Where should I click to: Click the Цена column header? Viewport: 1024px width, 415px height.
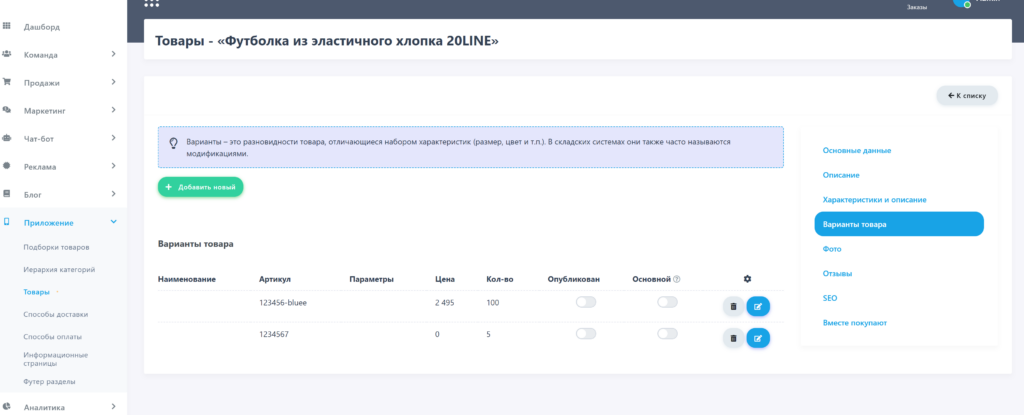pos(445,279)
